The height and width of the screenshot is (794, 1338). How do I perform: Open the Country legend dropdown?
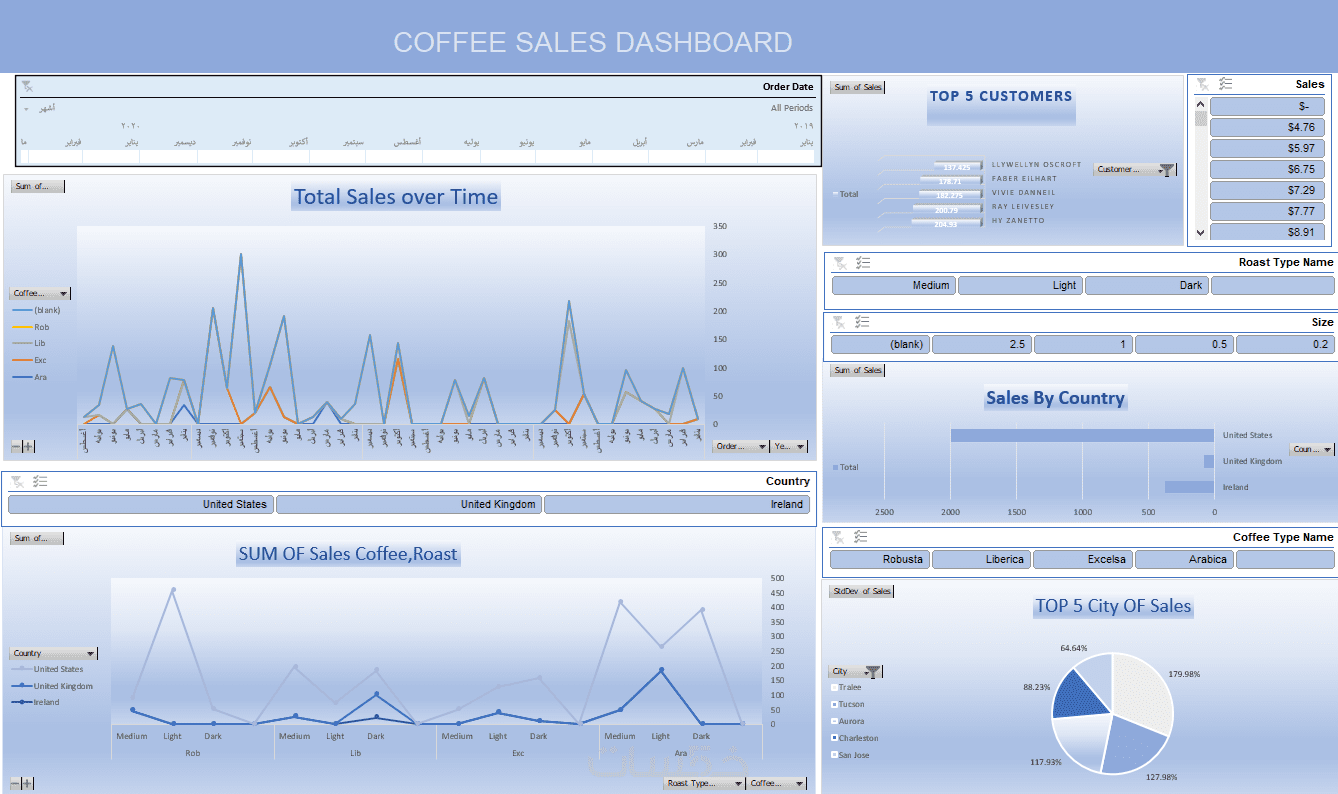[x=54, y=653]
